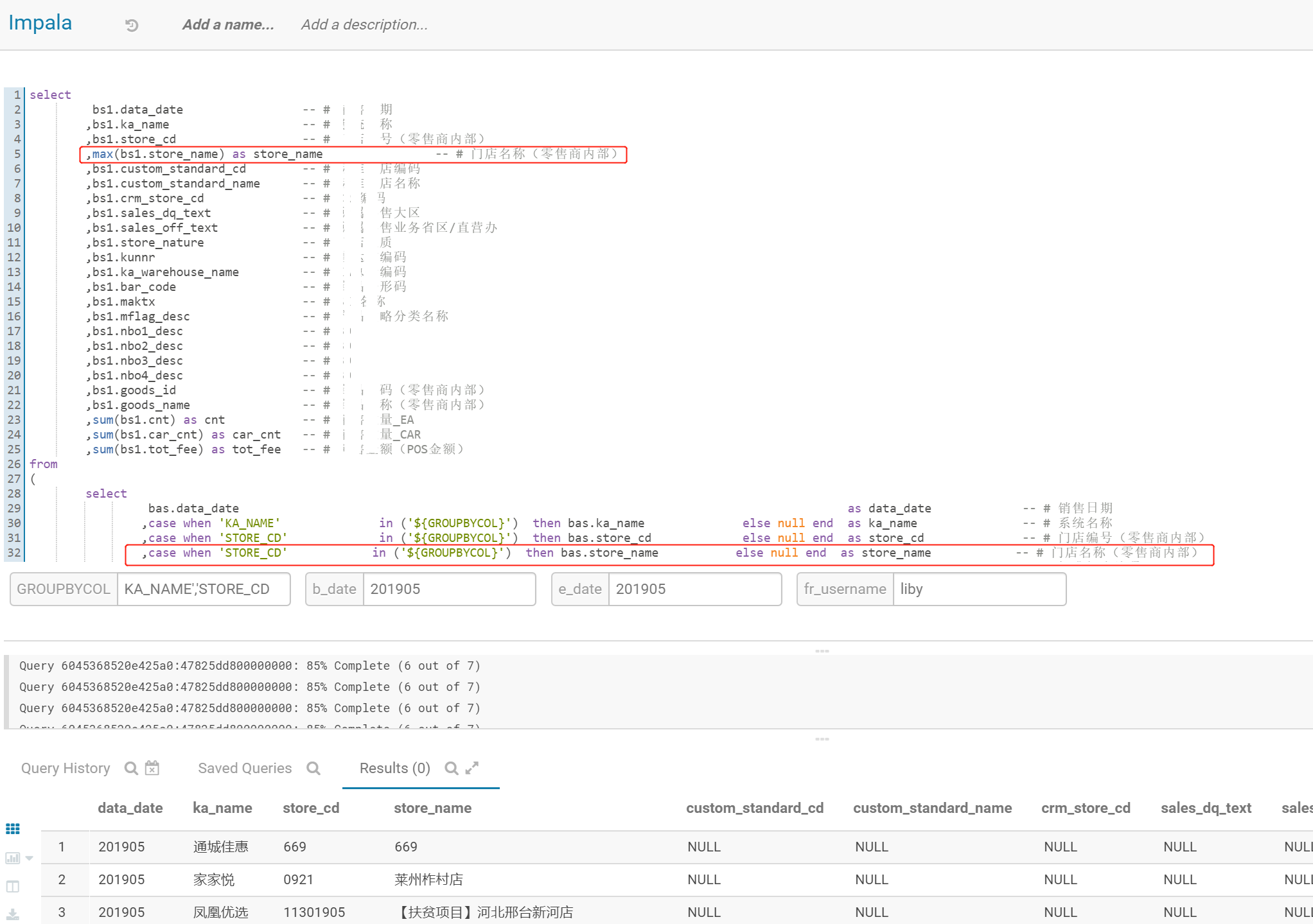The image size is (1313, 924).
Task: Open chart type dropdown arrow
Action: click(x=30, y=859)
